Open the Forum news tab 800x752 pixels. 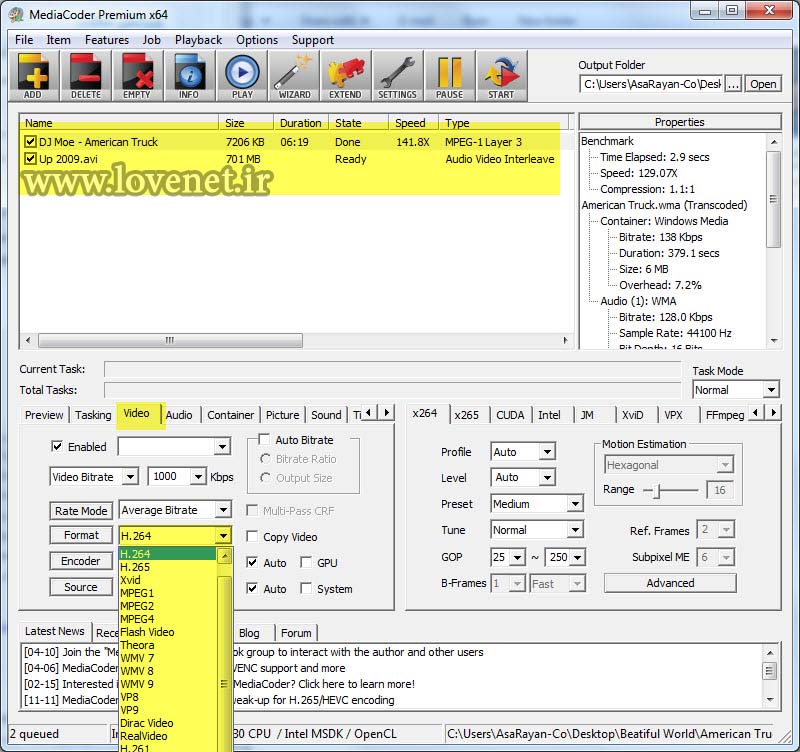click(x=296, y=633)
